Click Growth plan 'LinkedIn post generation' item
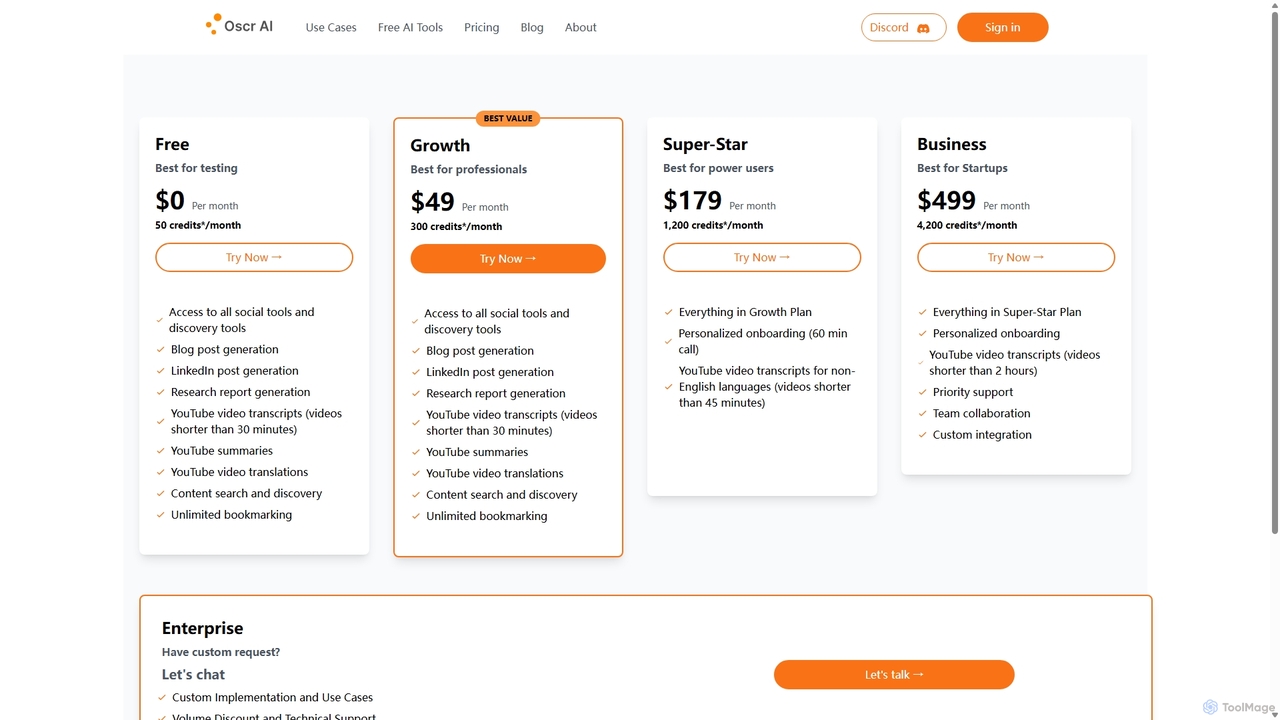Image resolution: width=1280 pixels, height=720 pixels. tap(490, 372)
